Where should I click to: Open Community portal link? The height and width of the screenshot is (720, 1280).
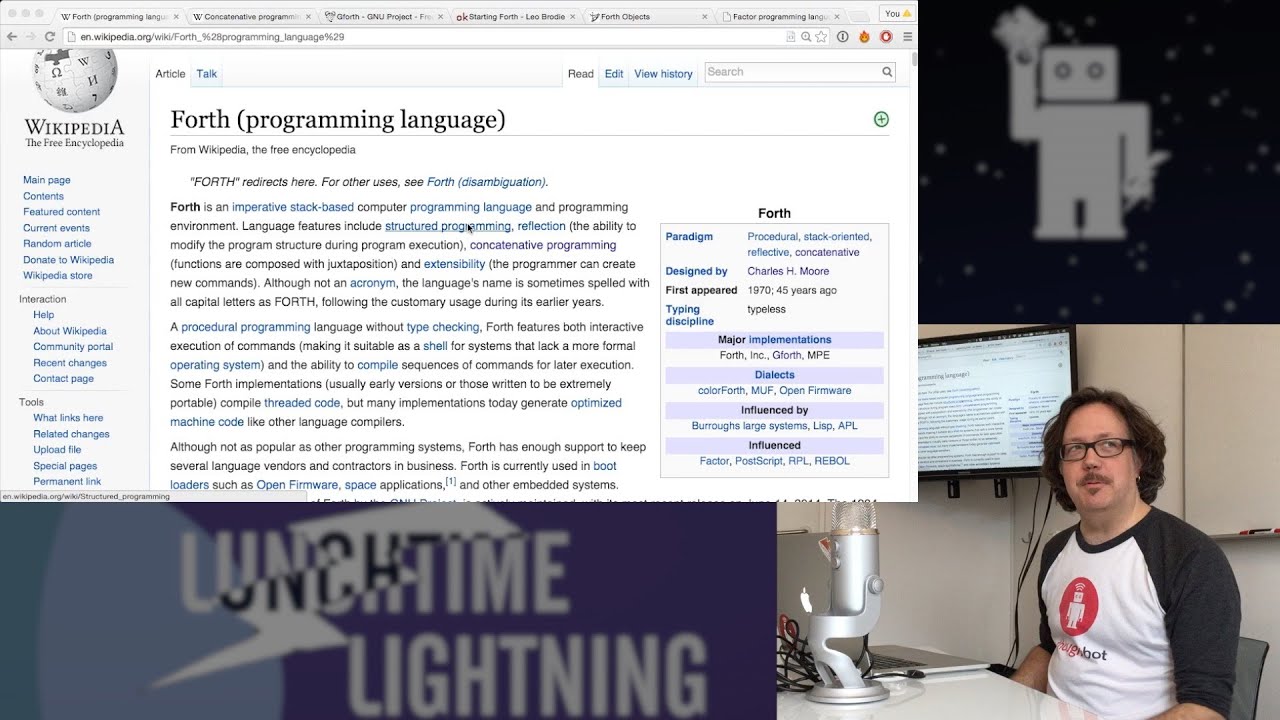point(73,346)
